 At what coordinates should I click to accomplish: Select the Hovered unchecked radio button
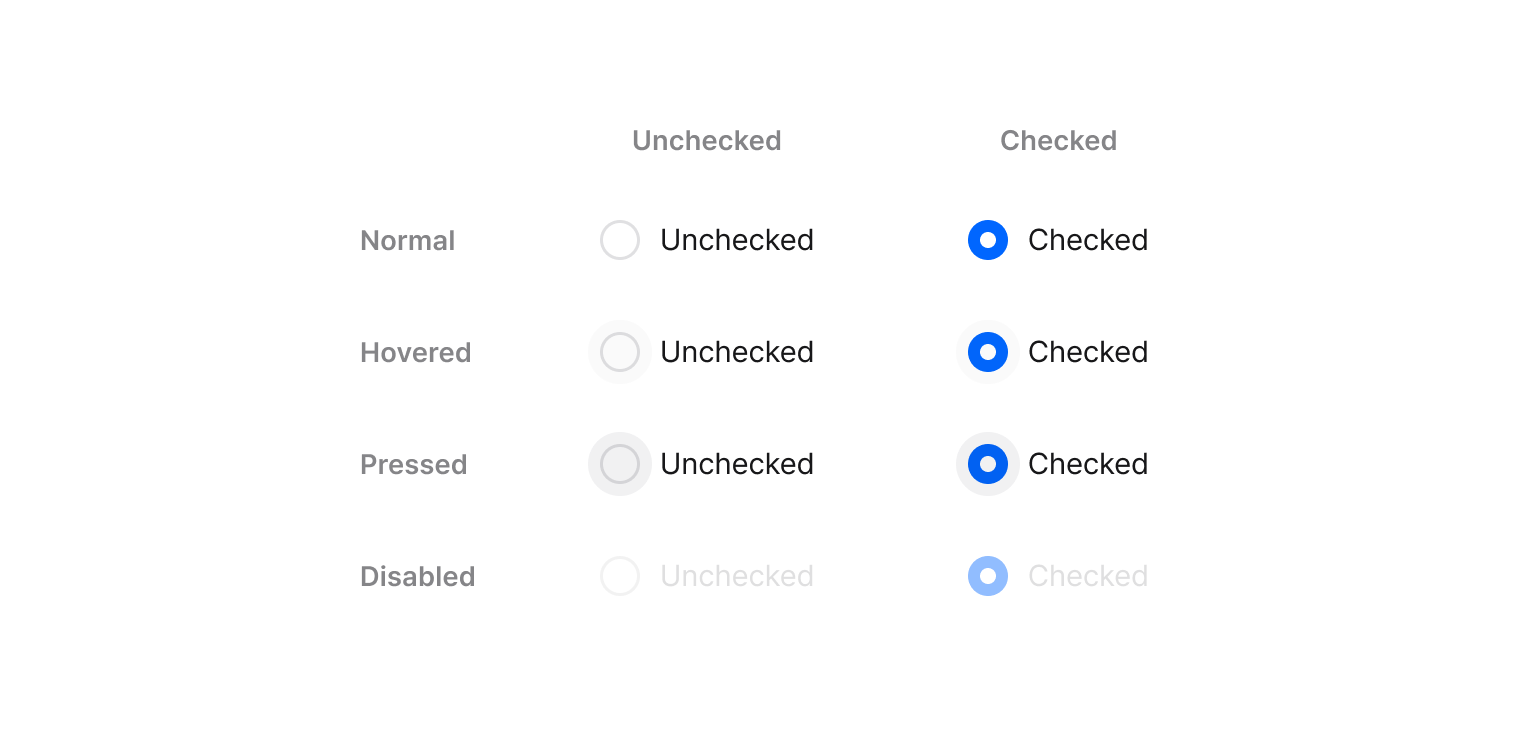[620, 352]
